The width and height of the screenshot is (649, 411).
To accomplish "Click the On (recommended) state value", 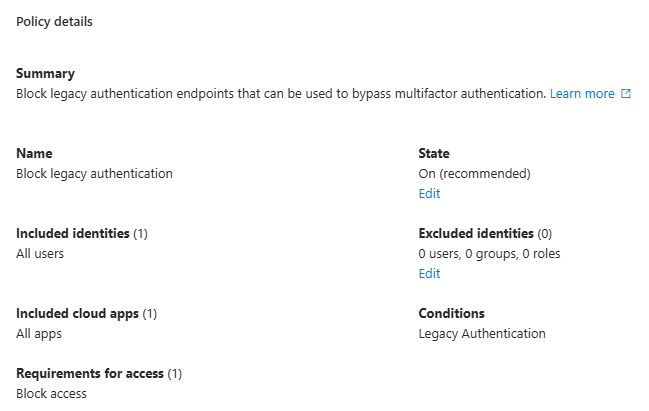I will 474,174.
